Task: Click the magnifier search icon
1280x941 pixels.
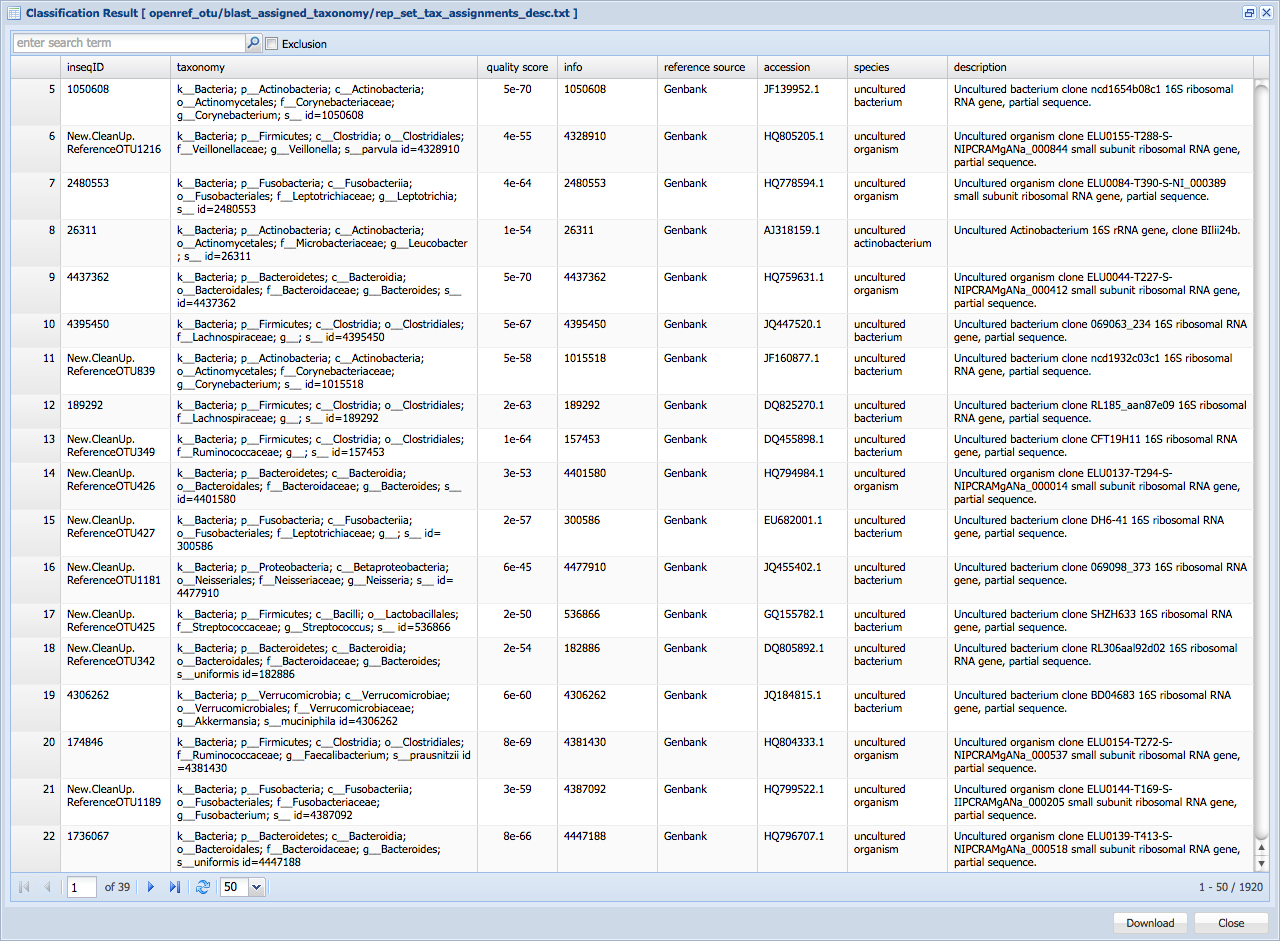Action: pyautogui.click(x=253, y=43)
